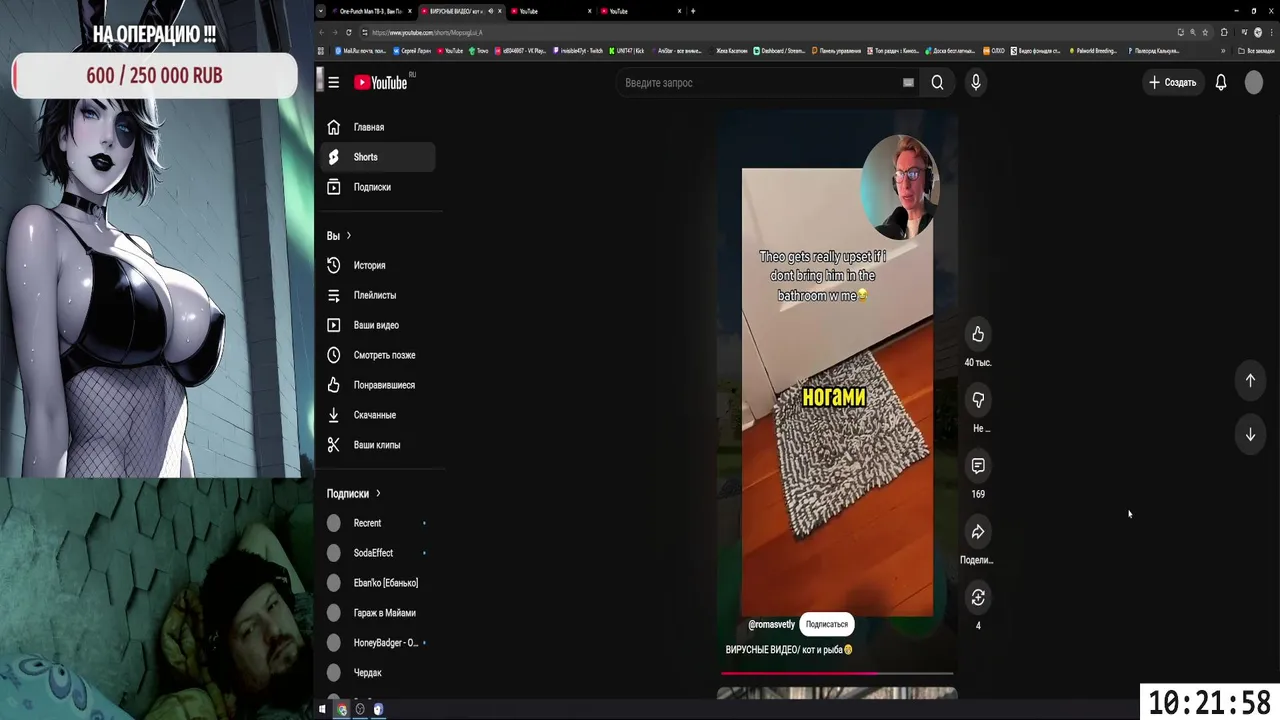Open the @romasvetly channel link
Image resolution: width=1280 pixels, height=720 pixels.
[x=771, y=625]
